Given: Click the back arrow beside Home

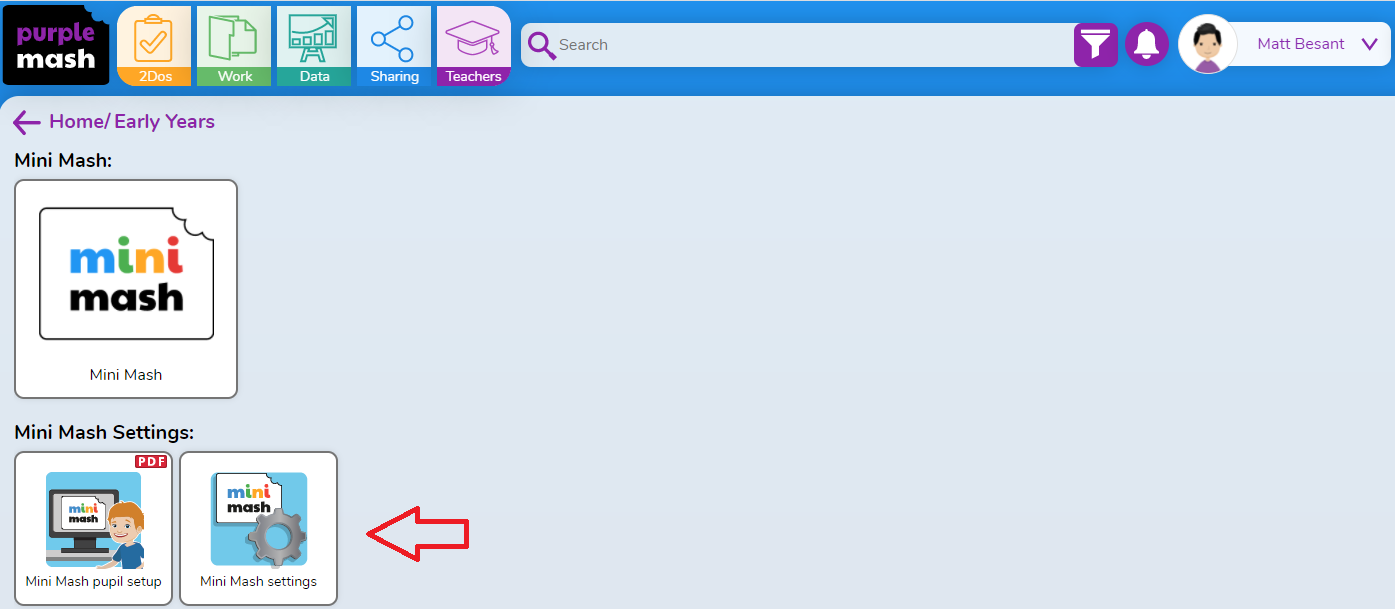Looking at the screenshot, I should pos(27,122).
